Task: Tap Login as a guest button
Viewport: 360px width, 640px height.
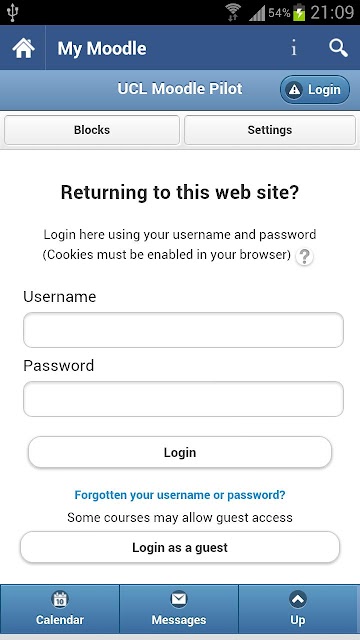Action: point(180,547)
